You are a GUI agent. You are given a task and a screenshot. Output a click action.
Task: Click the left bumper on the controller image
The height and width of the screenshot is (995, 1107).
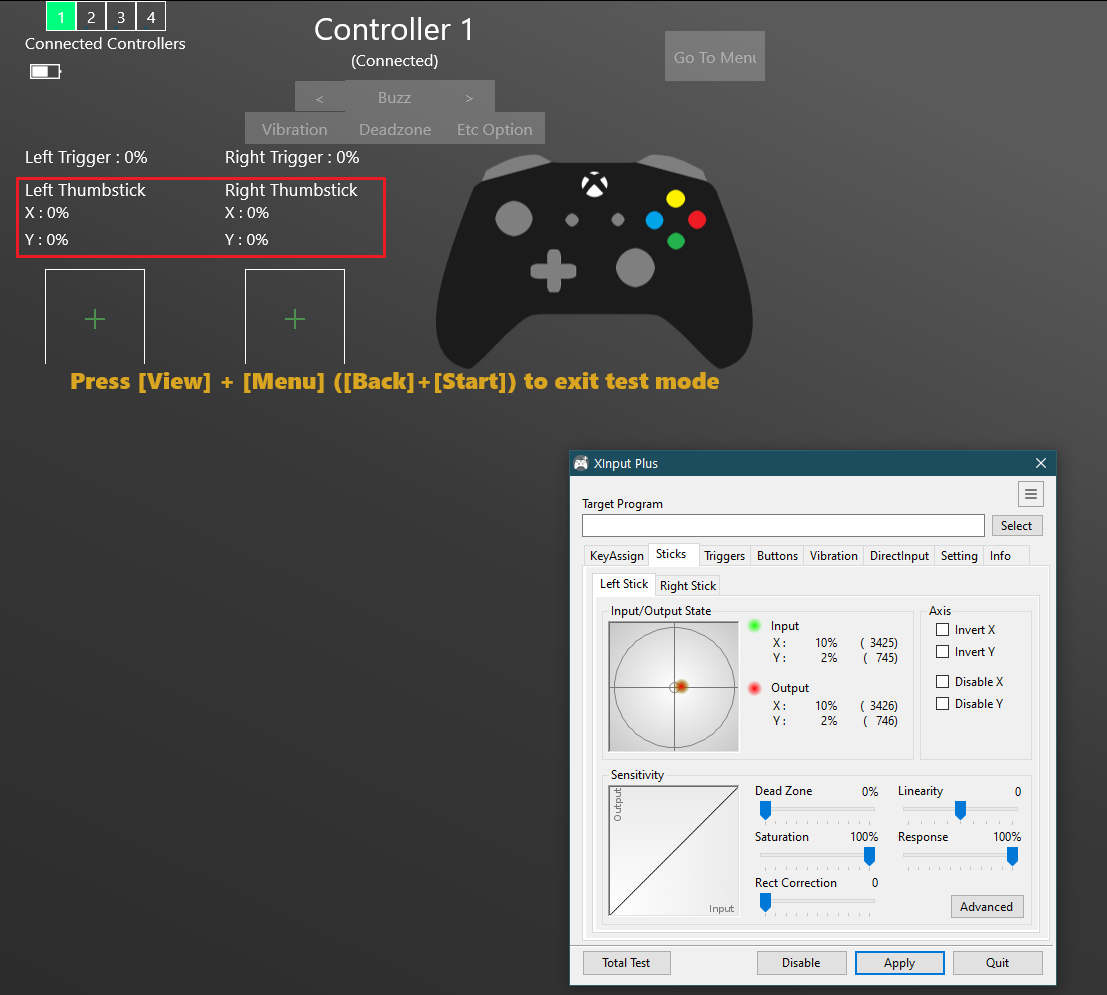(517, 168)
